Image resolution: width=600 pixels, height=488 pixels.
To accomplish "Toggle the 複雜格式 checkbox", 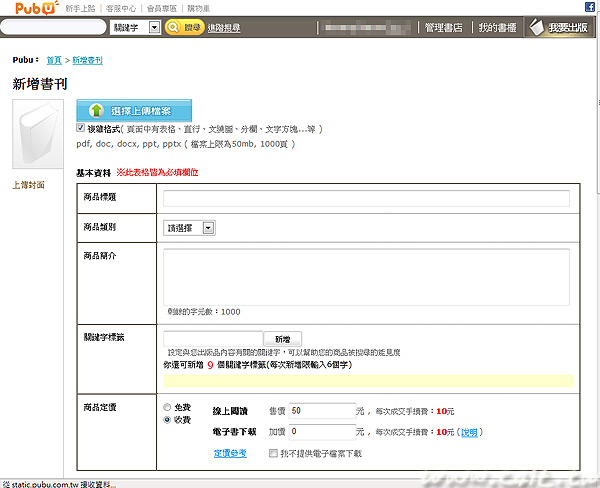I will (80, 128).
